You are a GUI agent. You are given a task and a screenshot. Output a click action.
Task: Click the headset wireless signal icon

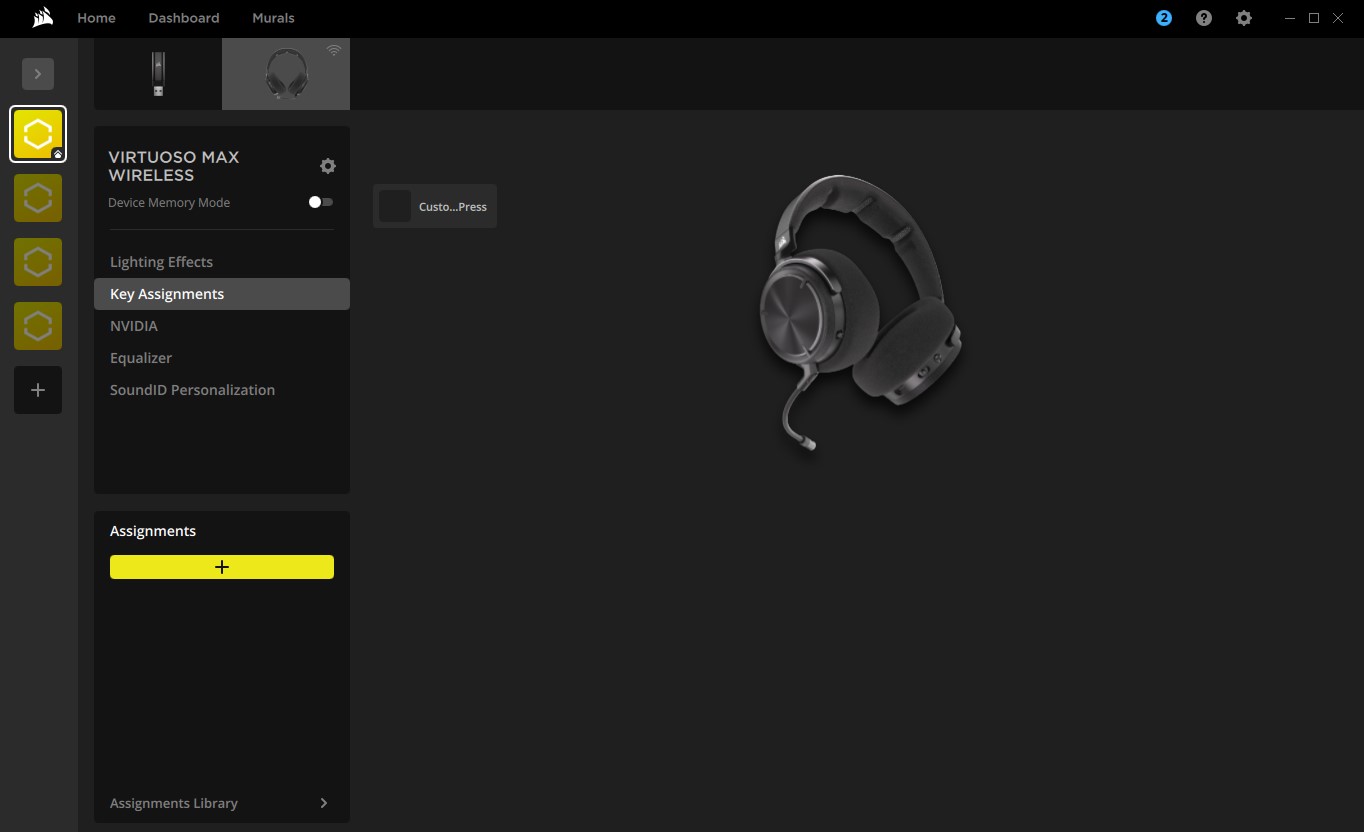point(334,50)
